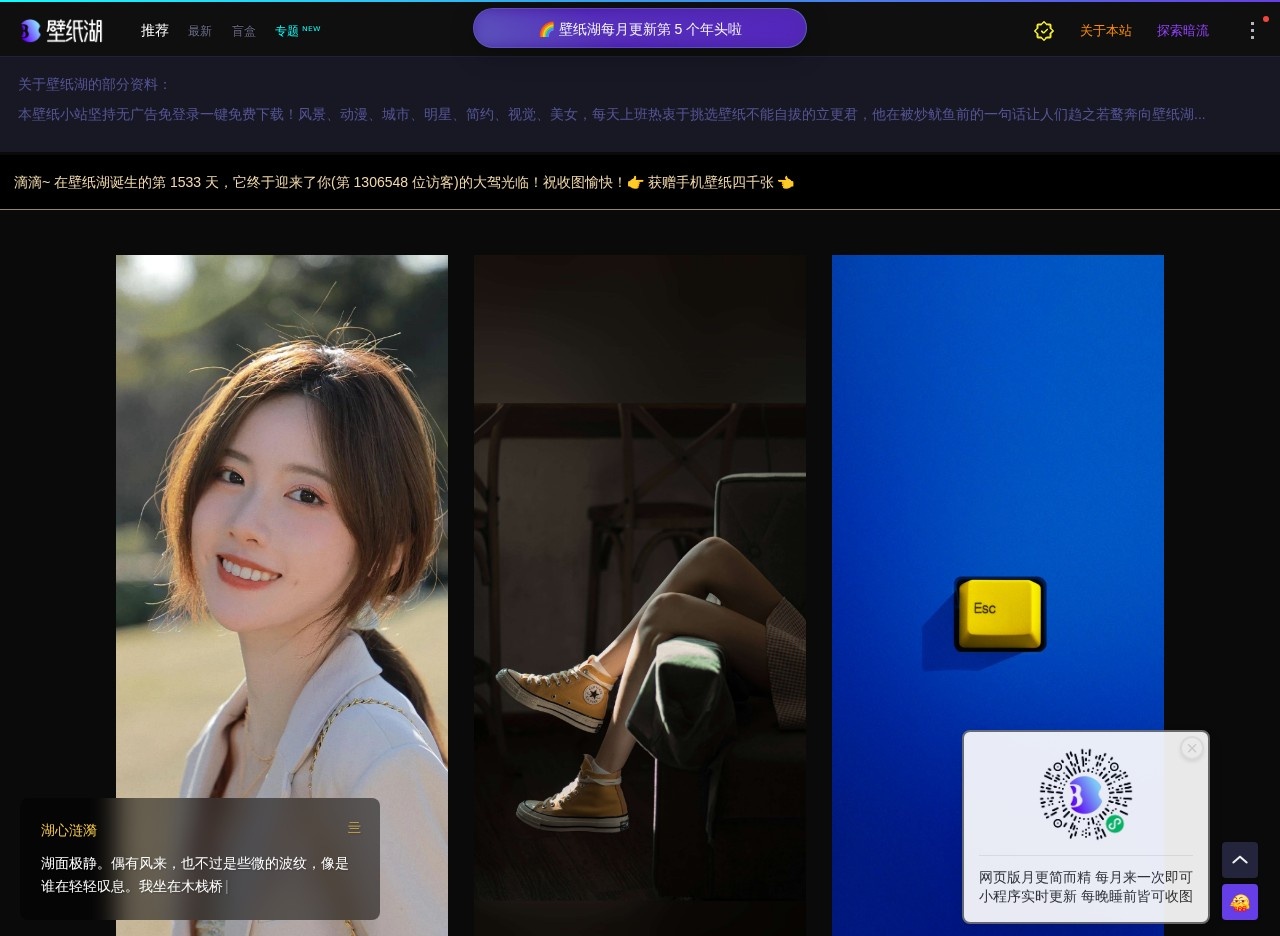Click the purple emoji face button
Image resolution: width=1280 pixels, height=936 pixels.
1239,902
